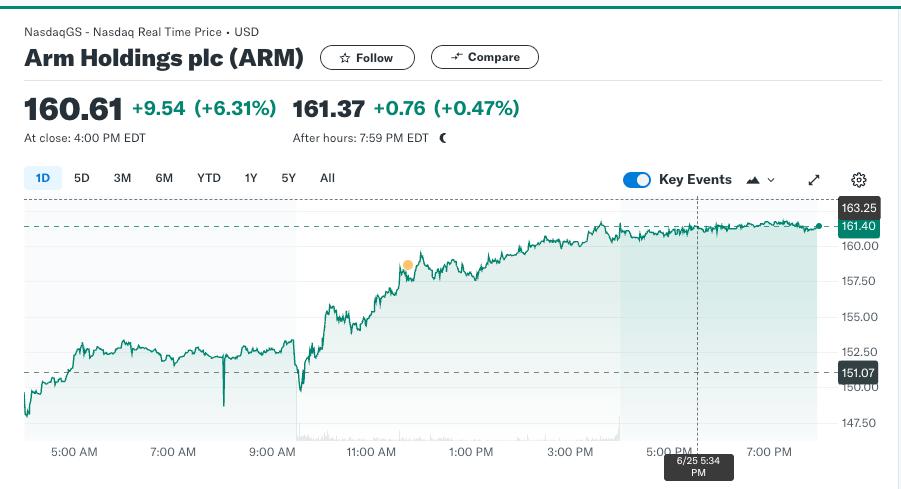Screen dimensions: 901x489
Task: Expand chart to full screen
Action: [x=814, y=180]
